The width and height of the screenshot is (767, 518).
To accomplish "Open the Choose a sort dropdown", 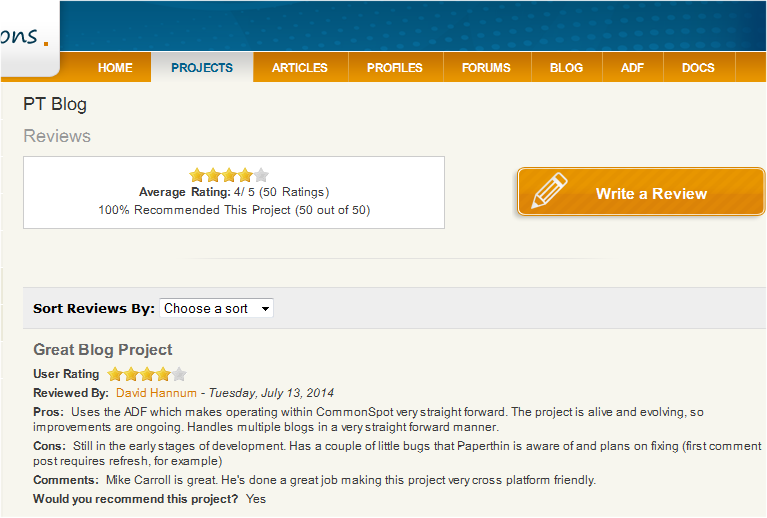I will [216, 308].
